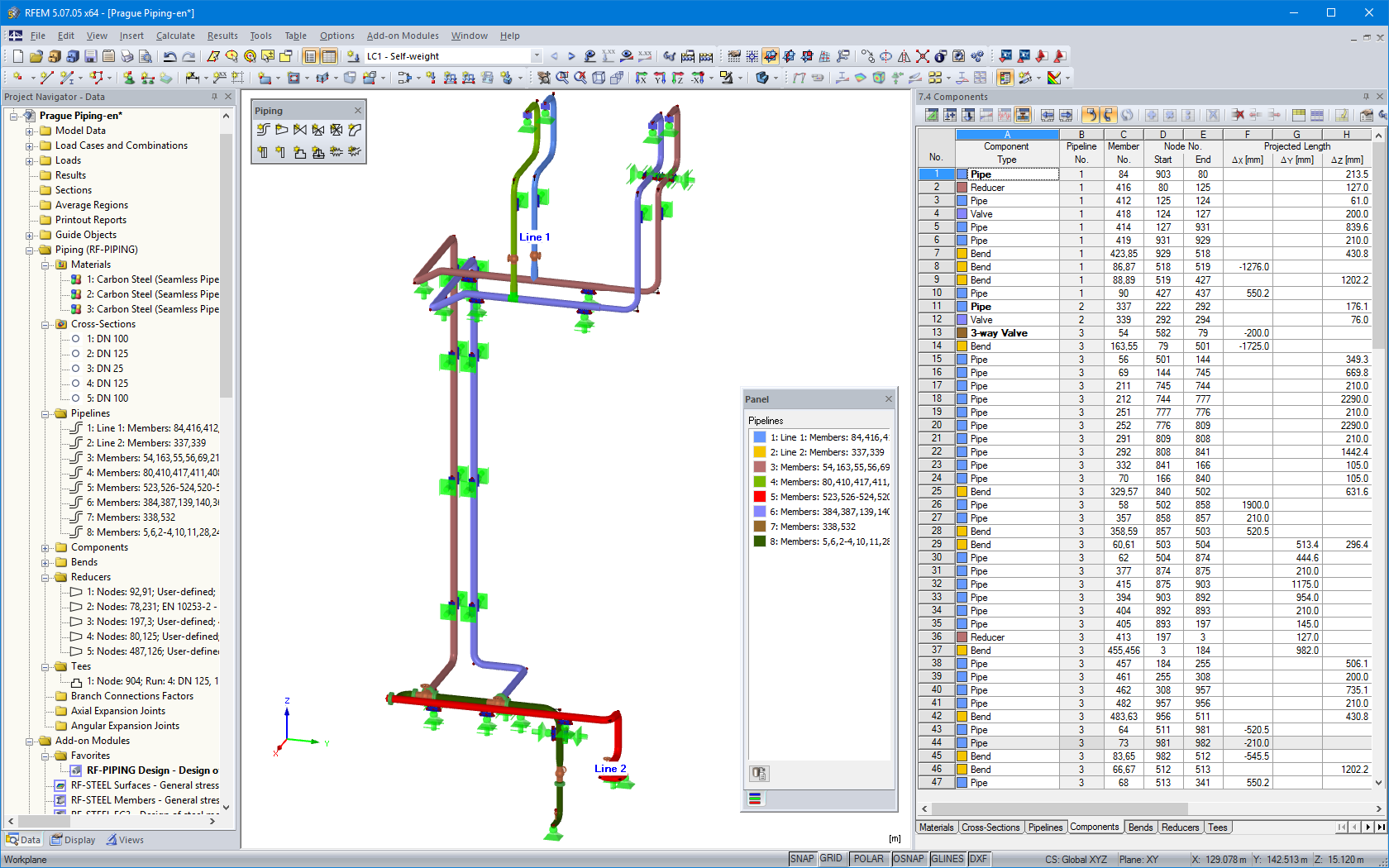Image resolution: width=1389 pixels, height=868 pixels.
Task: Insert a valve via the Piping toolbar
Action: click(x=299, y=130)
